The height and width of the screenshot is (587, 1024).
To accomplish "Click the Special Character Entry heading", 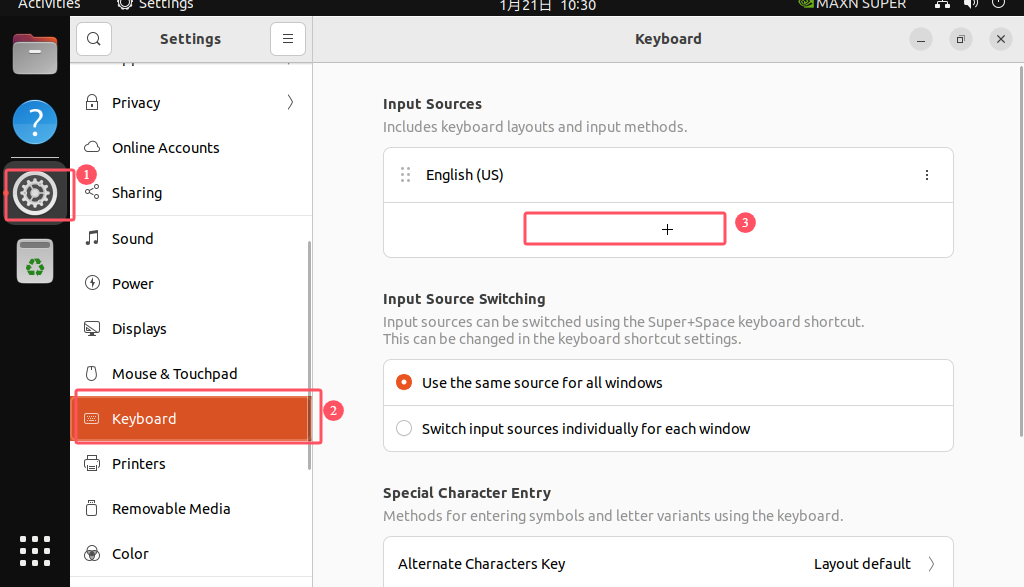I will pos(467,493).
